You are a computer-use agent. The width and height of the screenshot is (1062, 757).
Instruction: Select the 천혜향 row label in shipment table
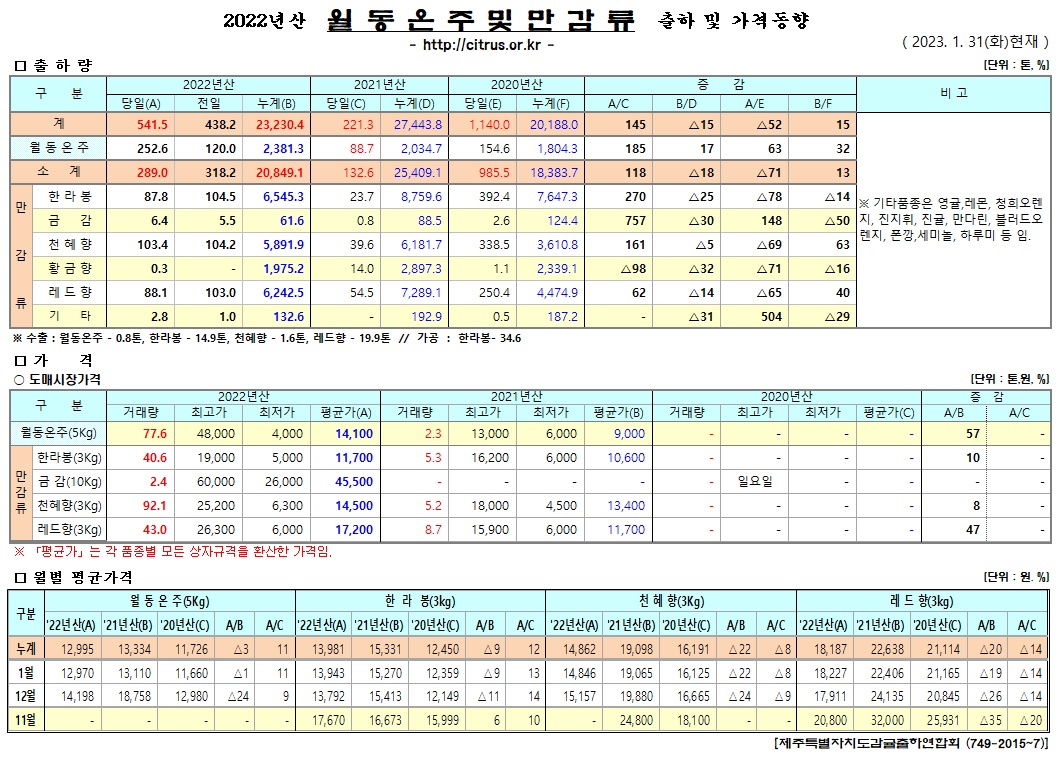click(70, 245)
